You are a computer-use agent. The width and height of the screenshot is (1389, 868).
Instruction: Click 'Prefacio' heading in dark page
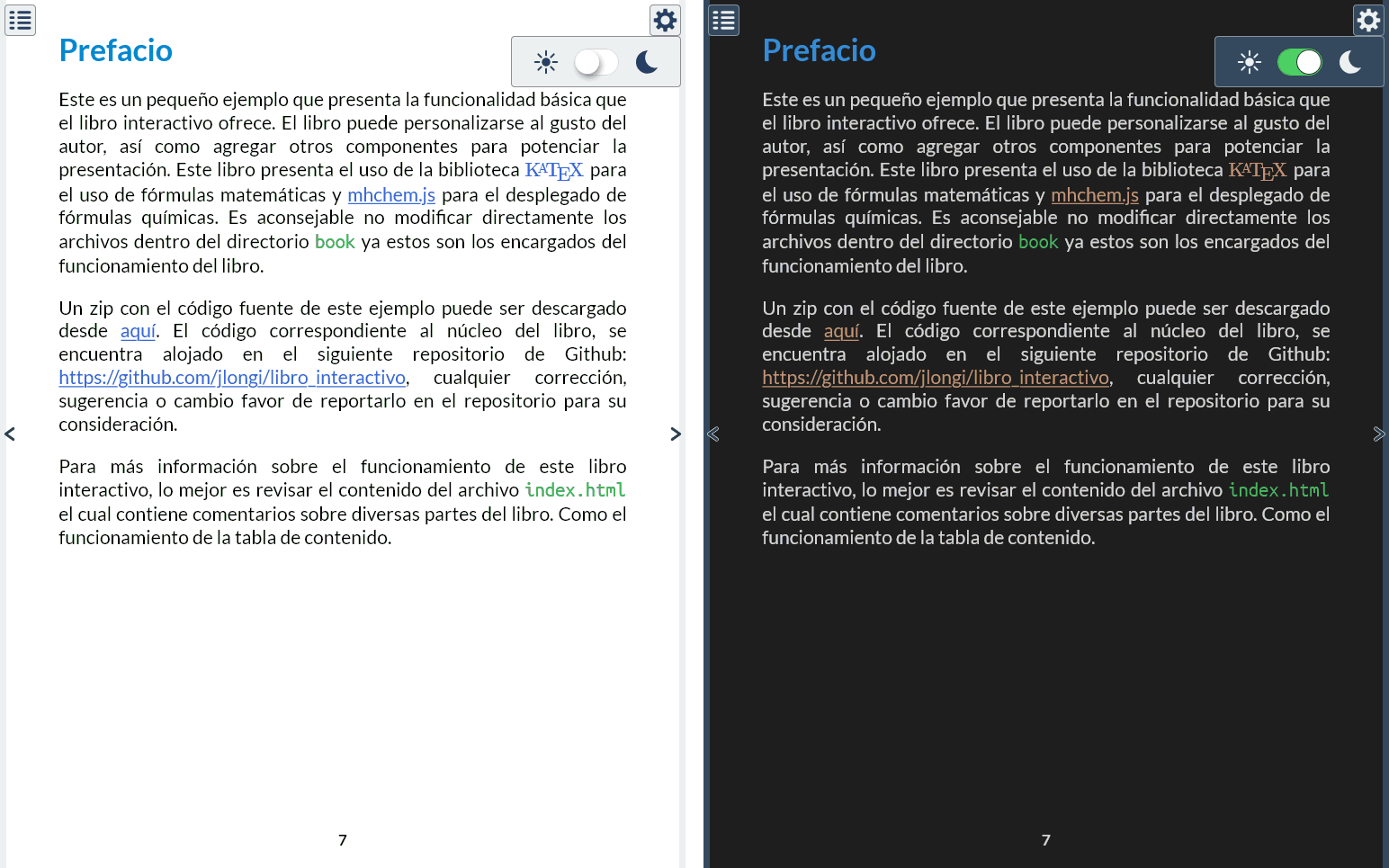(x=819, y=50)
